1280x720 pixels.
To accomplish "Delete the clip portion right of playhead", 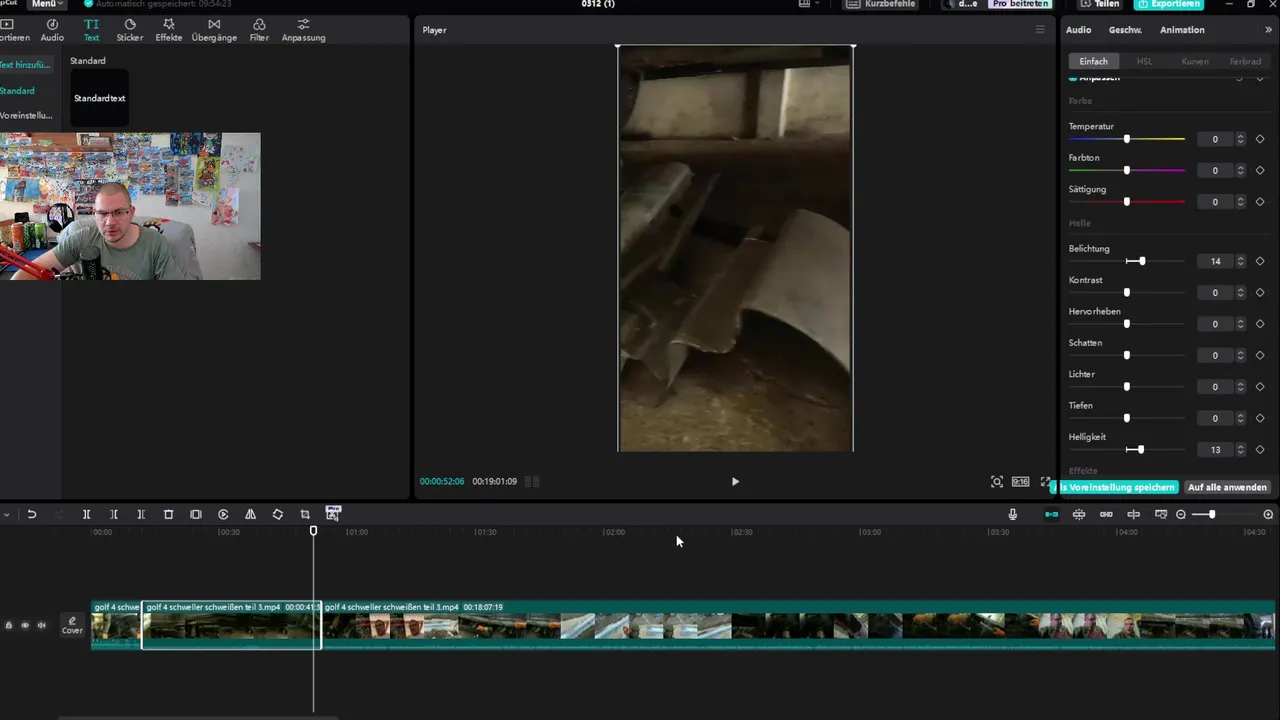I will coord(141,514).
